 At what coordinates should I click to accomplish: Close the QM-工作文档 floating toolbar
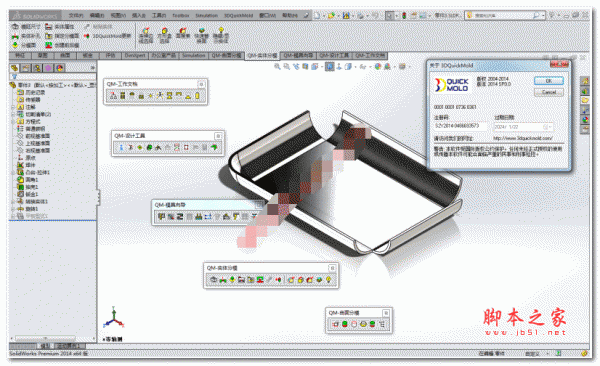coord(201,84)
